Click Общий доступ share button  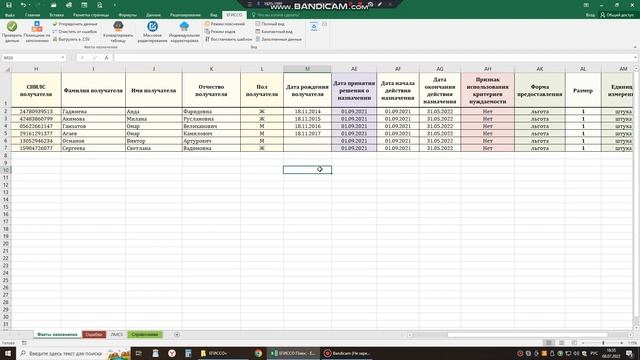(x=617, y=15)
